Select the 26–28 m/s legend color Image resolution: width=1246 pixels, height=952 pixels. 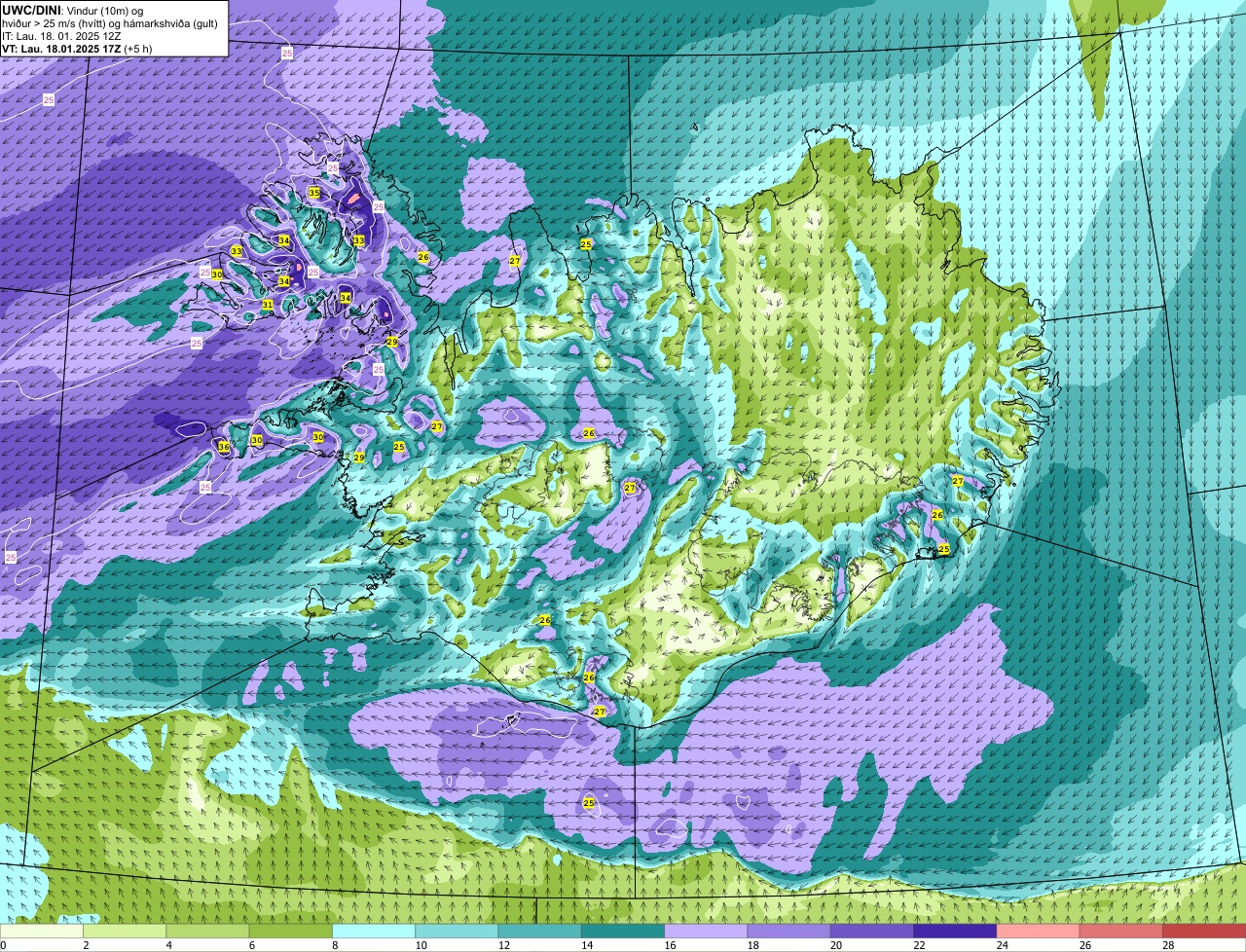pos(1121,931)
